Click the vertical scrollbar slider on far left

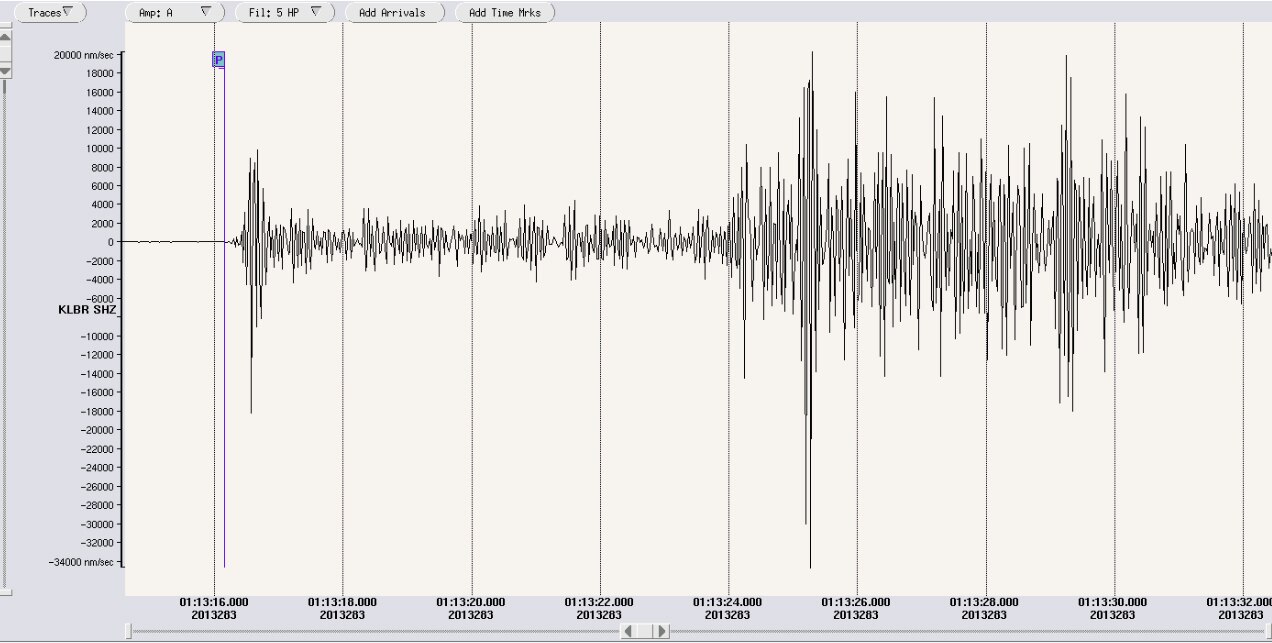4,53
